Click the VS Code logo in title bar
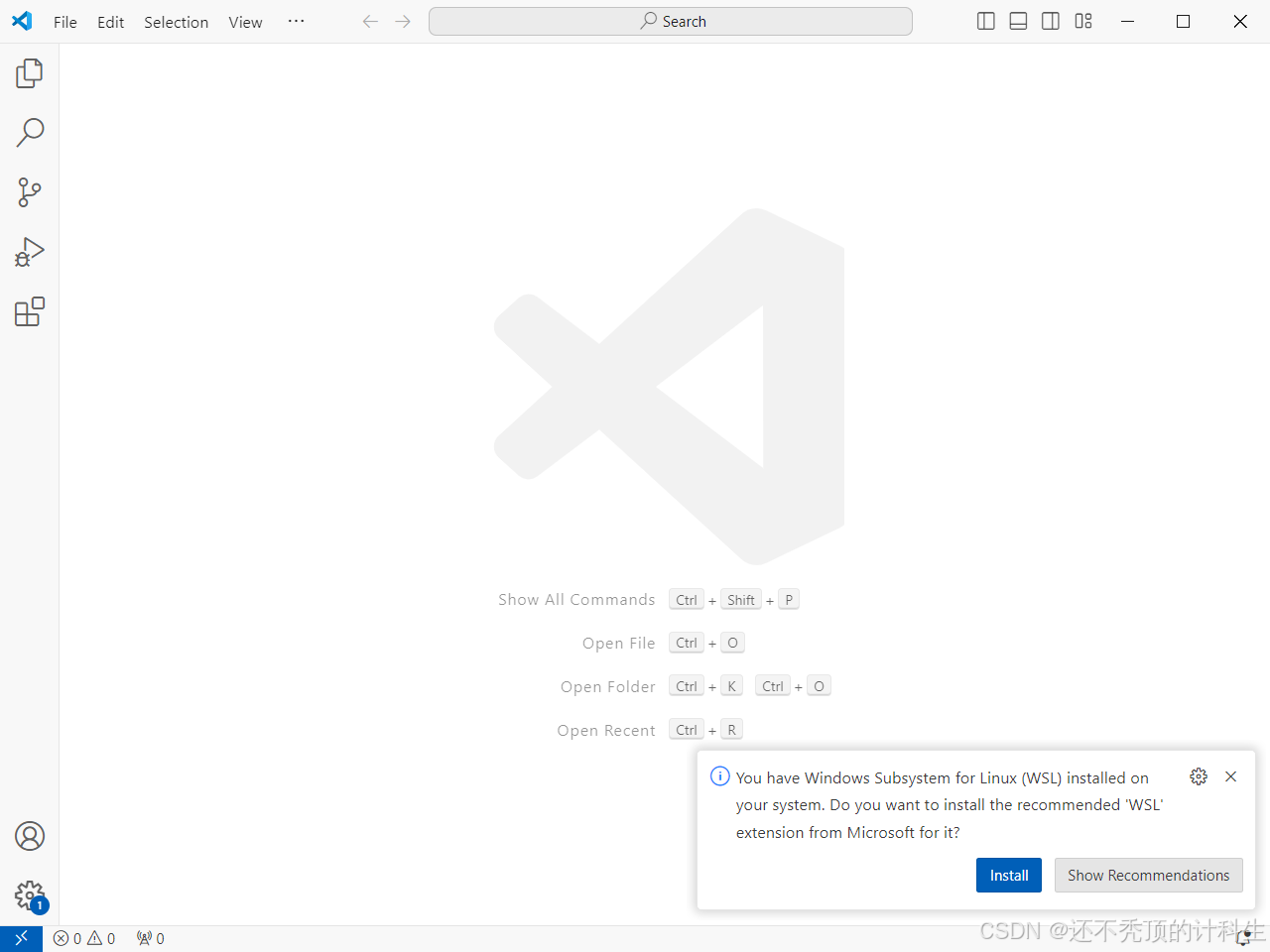The image size is (1270, 952). (x=22, y=21)
